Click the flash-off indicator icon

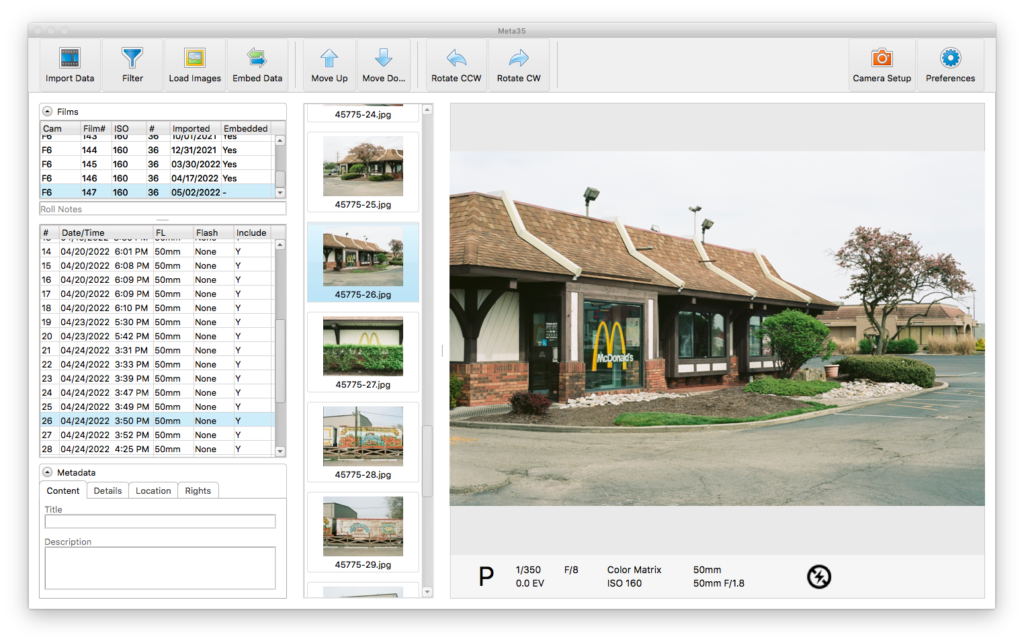point(819,576)
